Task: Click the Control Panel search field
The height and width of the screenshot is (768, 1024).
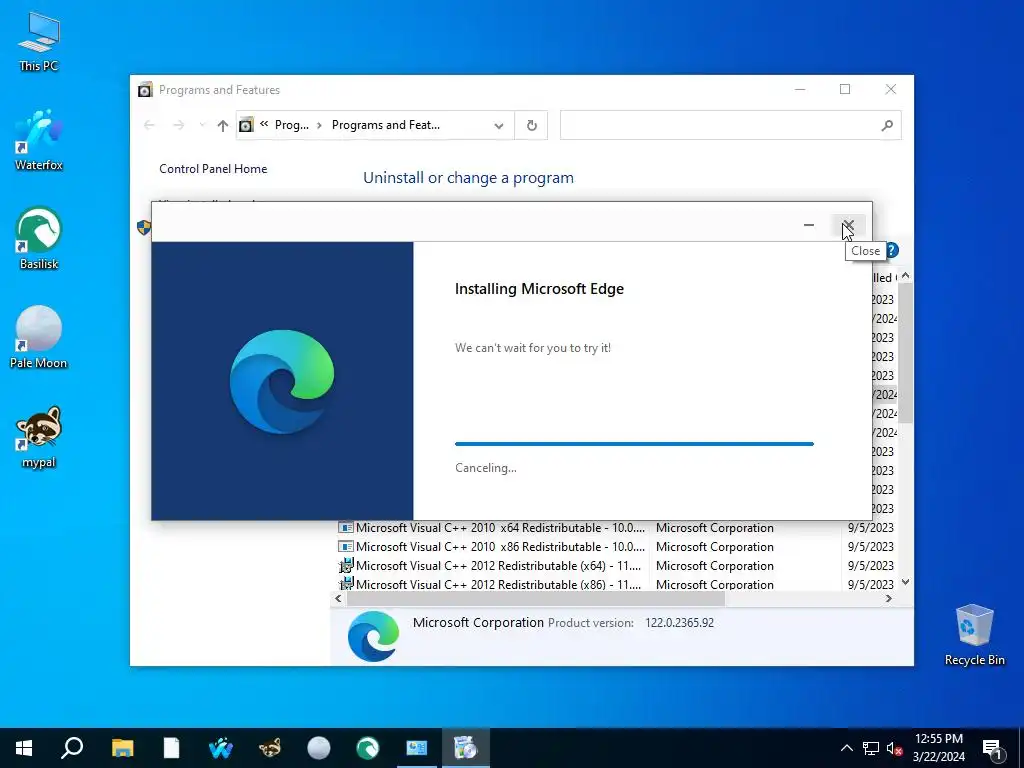Action: pyautogui.click(x=718, y=125)
